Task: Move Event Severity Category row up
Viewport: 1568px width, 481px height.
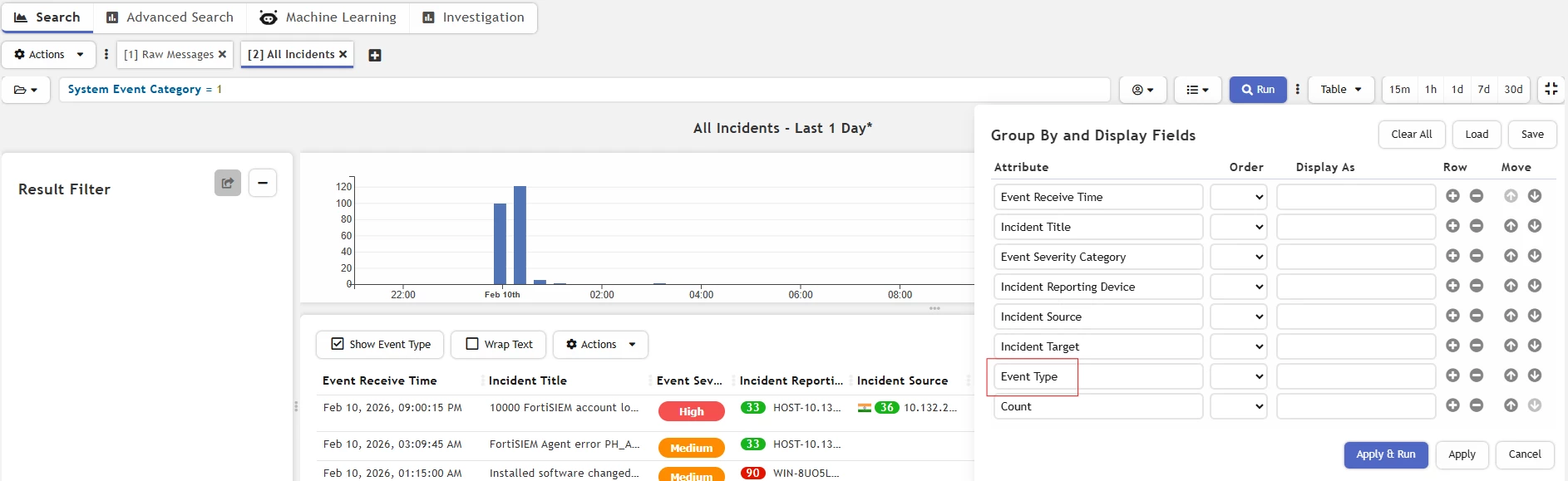Action: [1511, 256]
